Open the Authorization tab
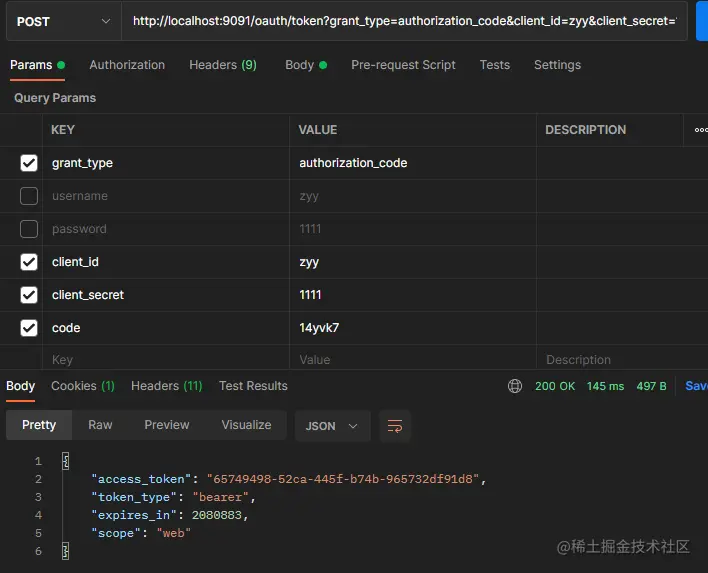This screenshot has width=708, height=573. (127, 65)
